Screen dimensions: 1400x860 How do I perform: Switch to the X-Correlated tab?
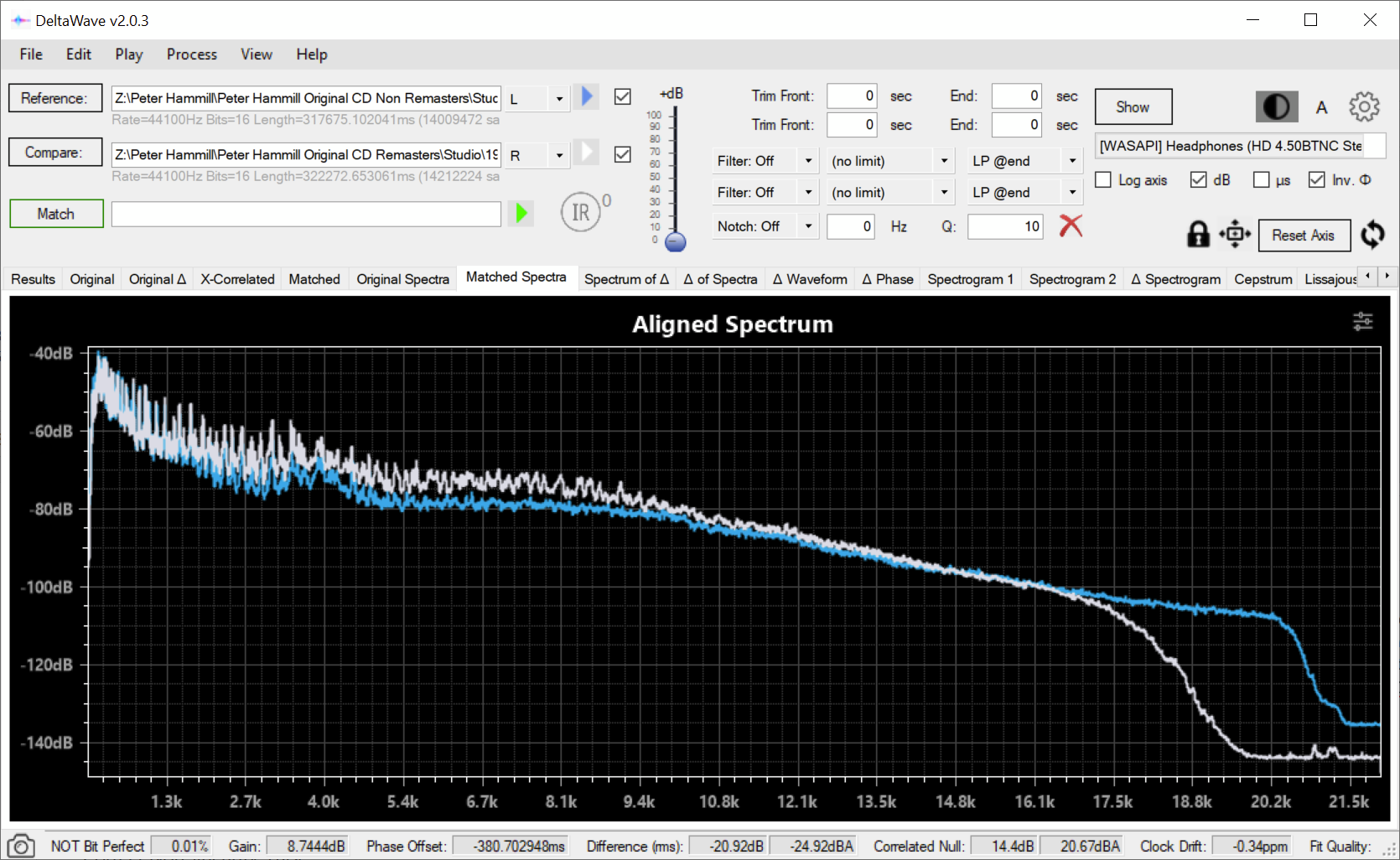click(237, 279)
